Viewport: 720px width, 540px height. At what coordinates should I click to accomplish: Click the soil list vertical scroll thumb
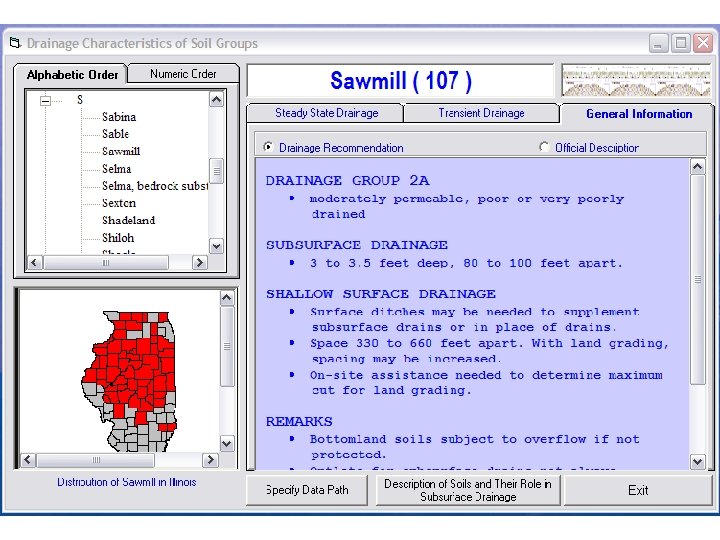(x=216, y=171)
